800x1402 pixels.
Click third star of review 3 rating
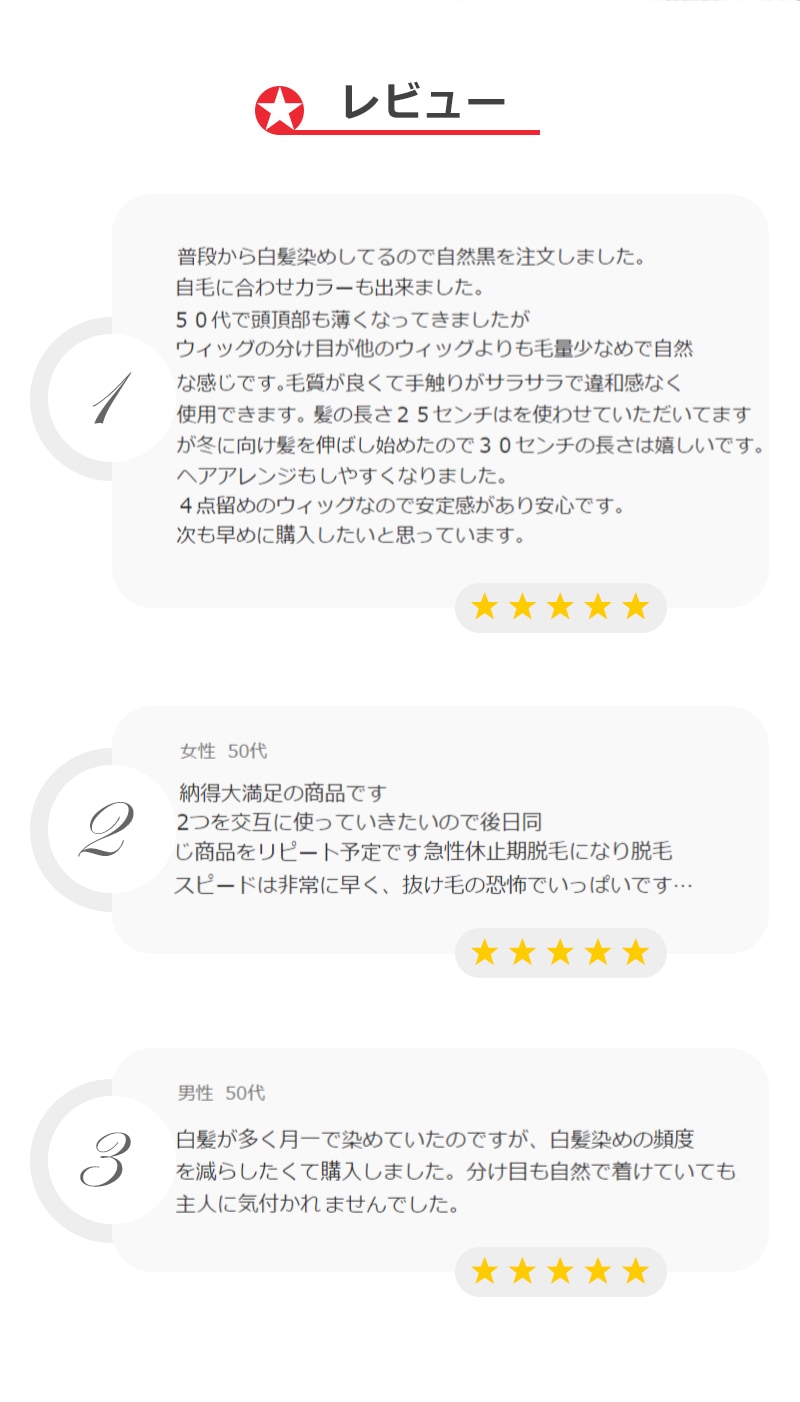tap(560, 1271)
